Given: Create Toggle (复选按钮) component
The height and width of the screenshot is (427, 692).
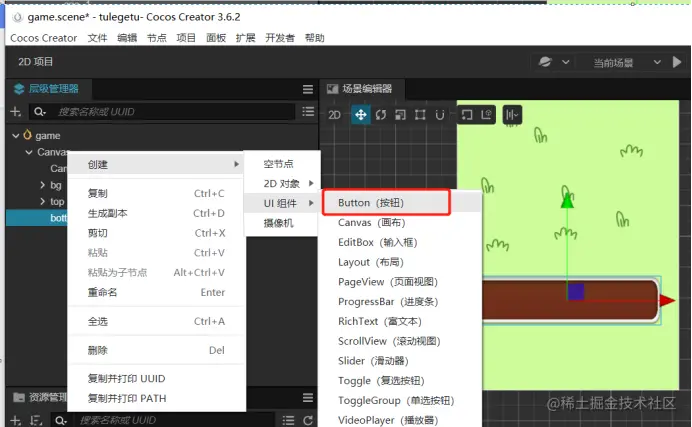Looking at the screenshot, I should (401, 381).
